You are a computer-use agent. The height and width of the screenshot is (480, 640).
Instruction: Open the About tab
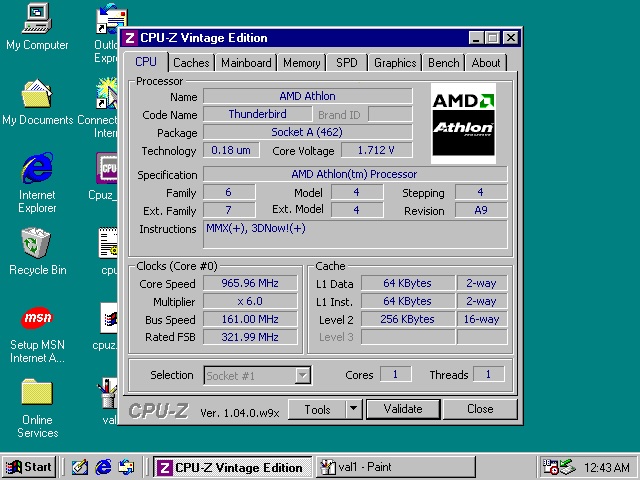486,63
